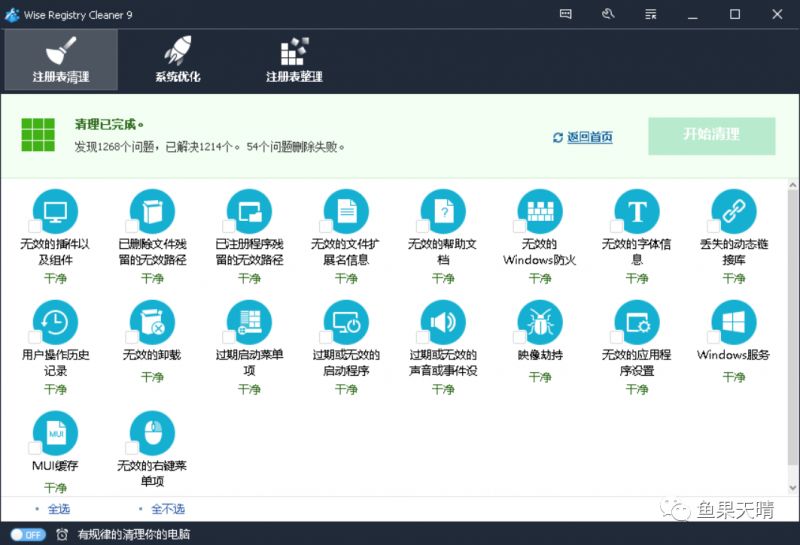Click the 过期或无效的启动程序 icon
The width and height of the screenshot is (800, 545).
pos(346,323)
